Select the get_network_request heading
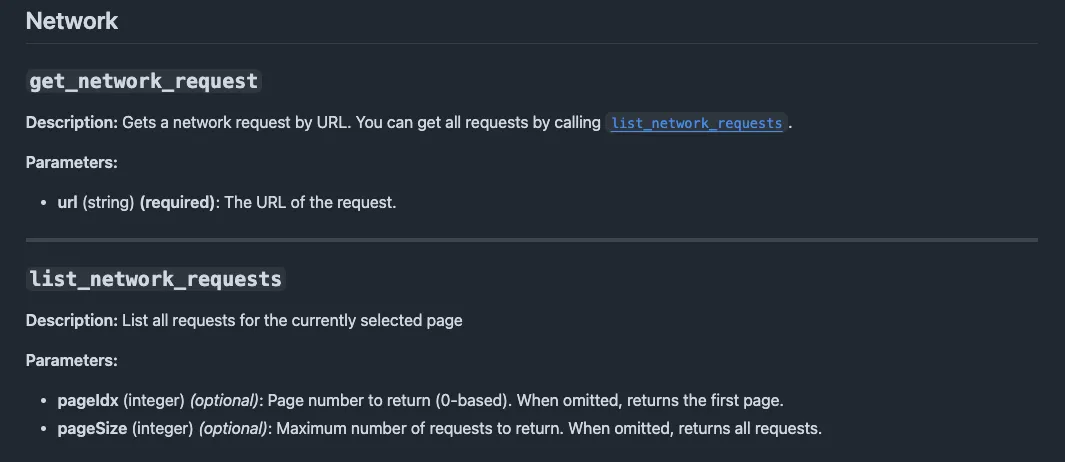The image size is (1065, 462). (x=143, y=81)
